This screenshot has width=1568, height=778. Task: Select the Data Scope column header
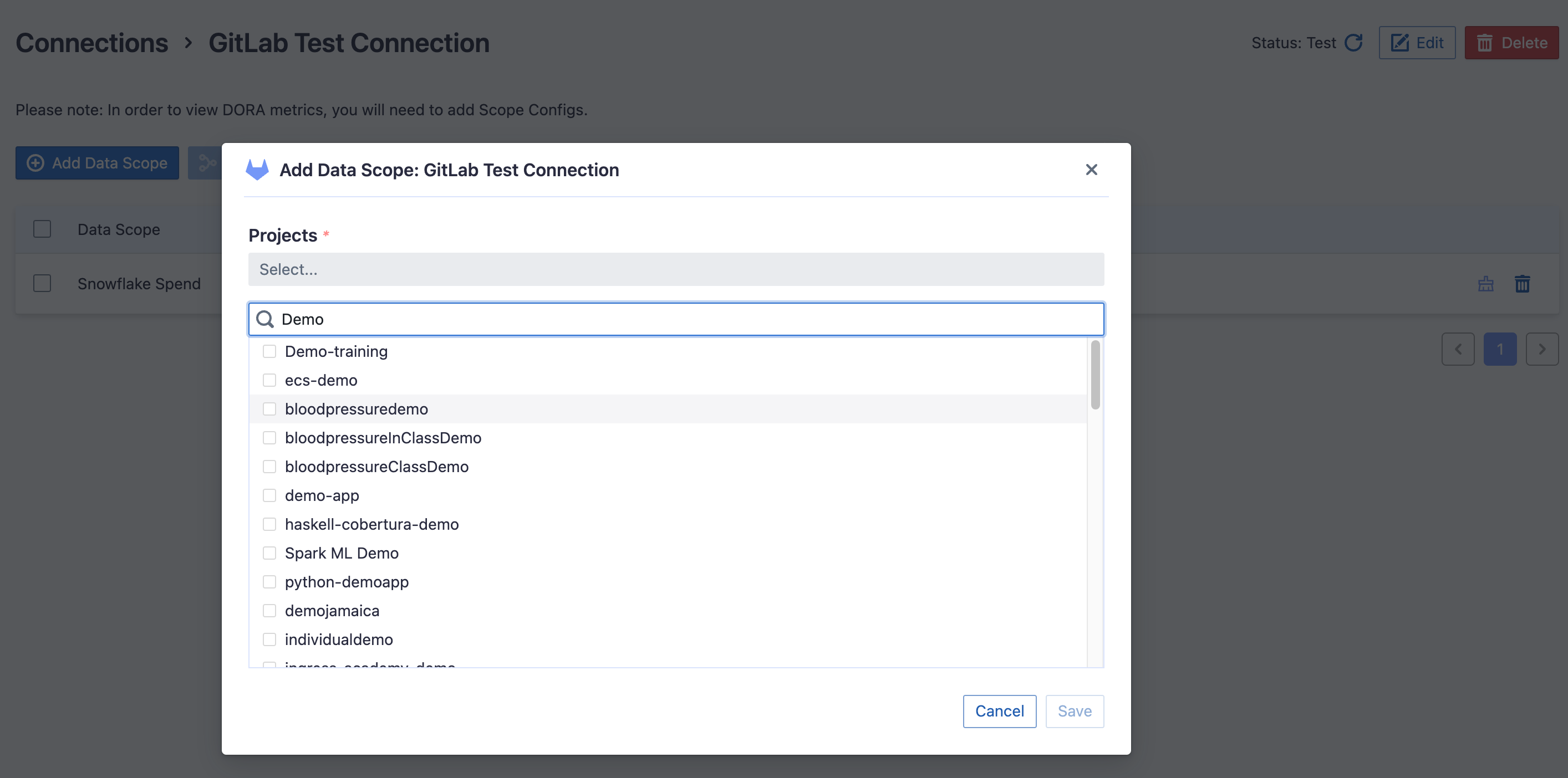click(119, 229)
